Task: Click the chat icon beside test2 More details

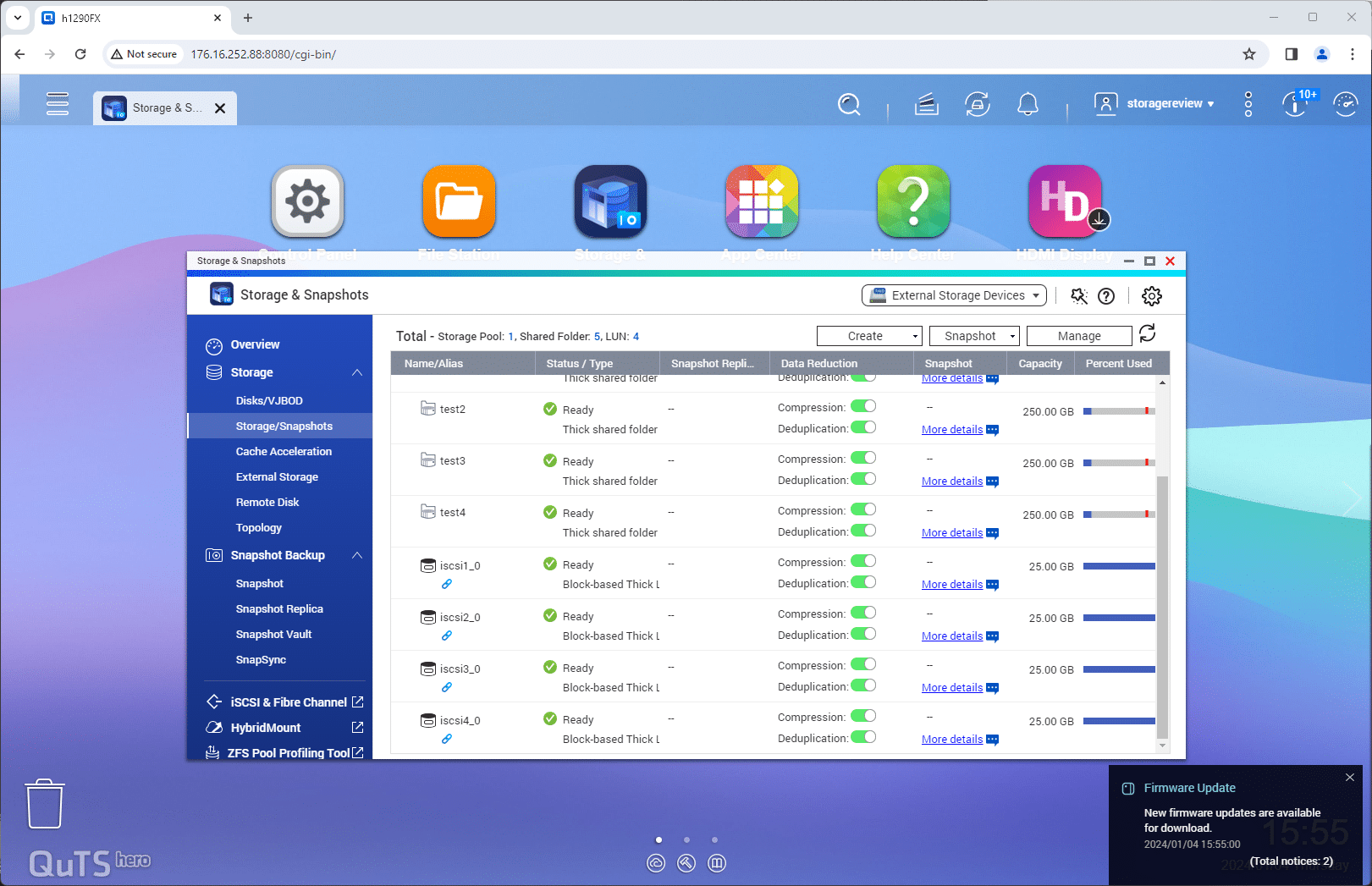Action: coord(993,430)
